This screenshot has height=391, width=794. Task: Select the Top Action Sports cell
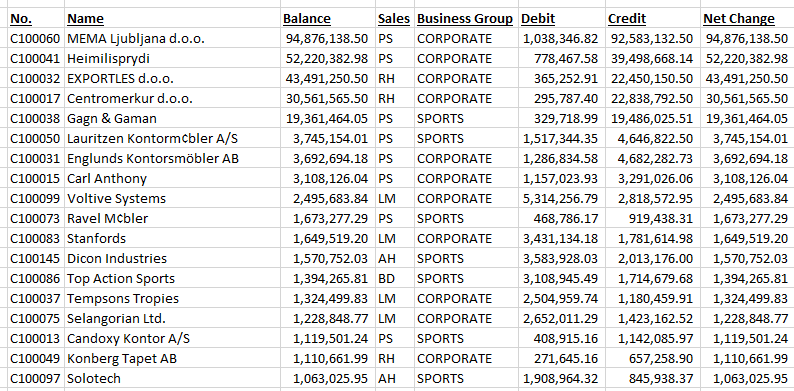pyautogui.click(x=172, y=279)
